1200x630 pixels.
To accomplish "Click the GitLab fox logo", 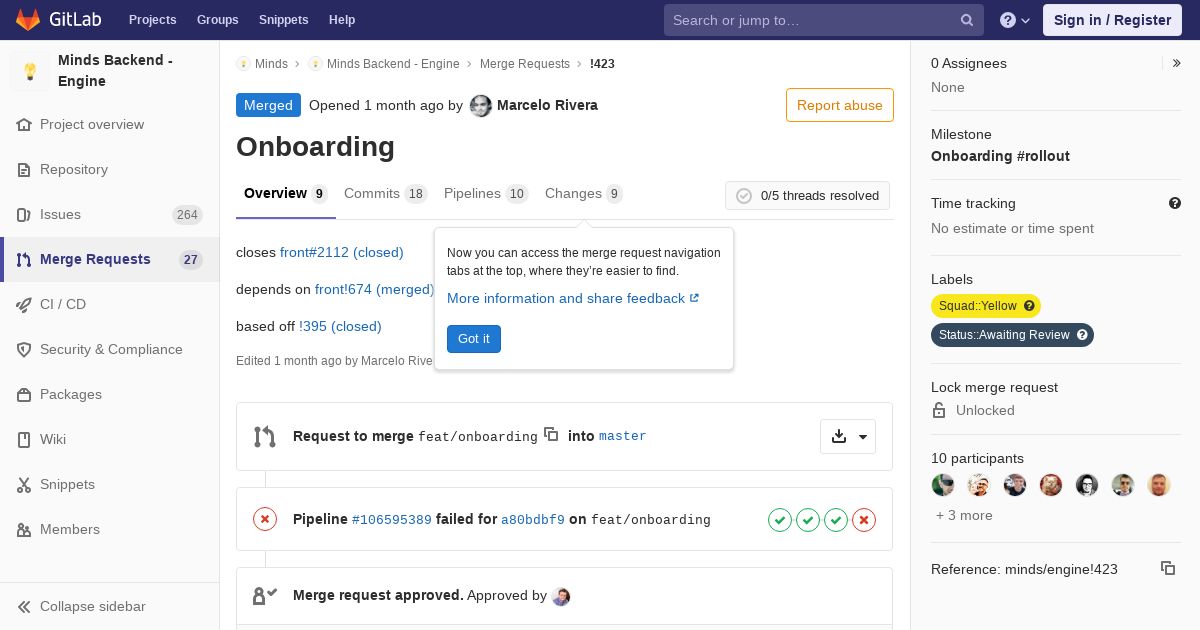I will [x=28, y=20].
